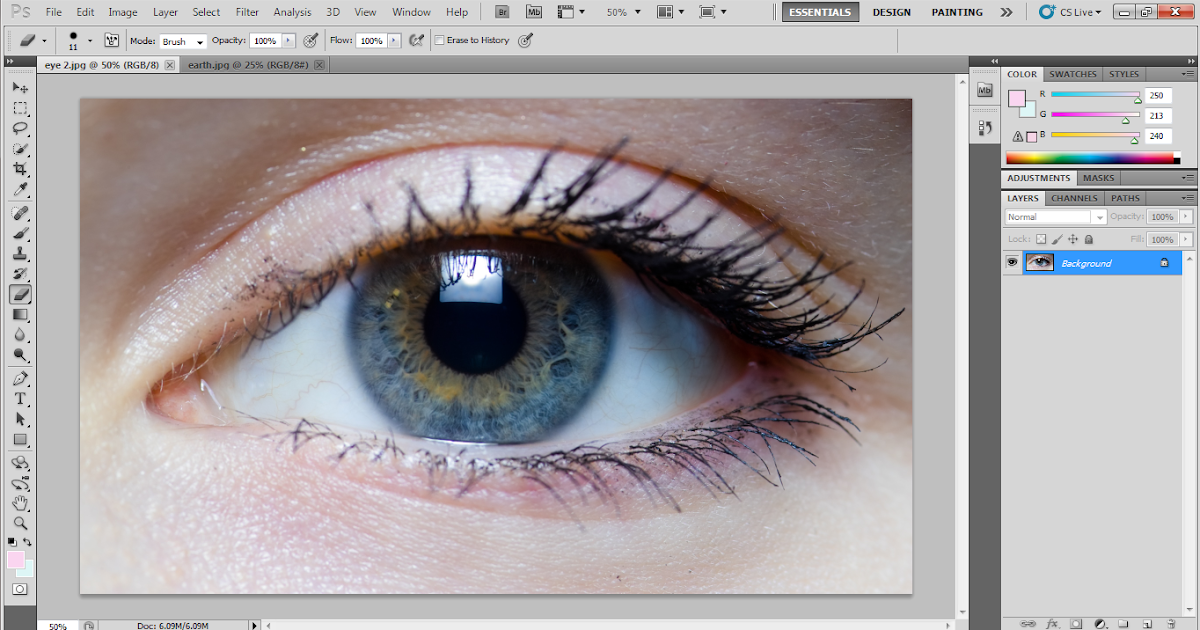
Task: Launch Adobe Bridge from the application bar
Action: 502,12
